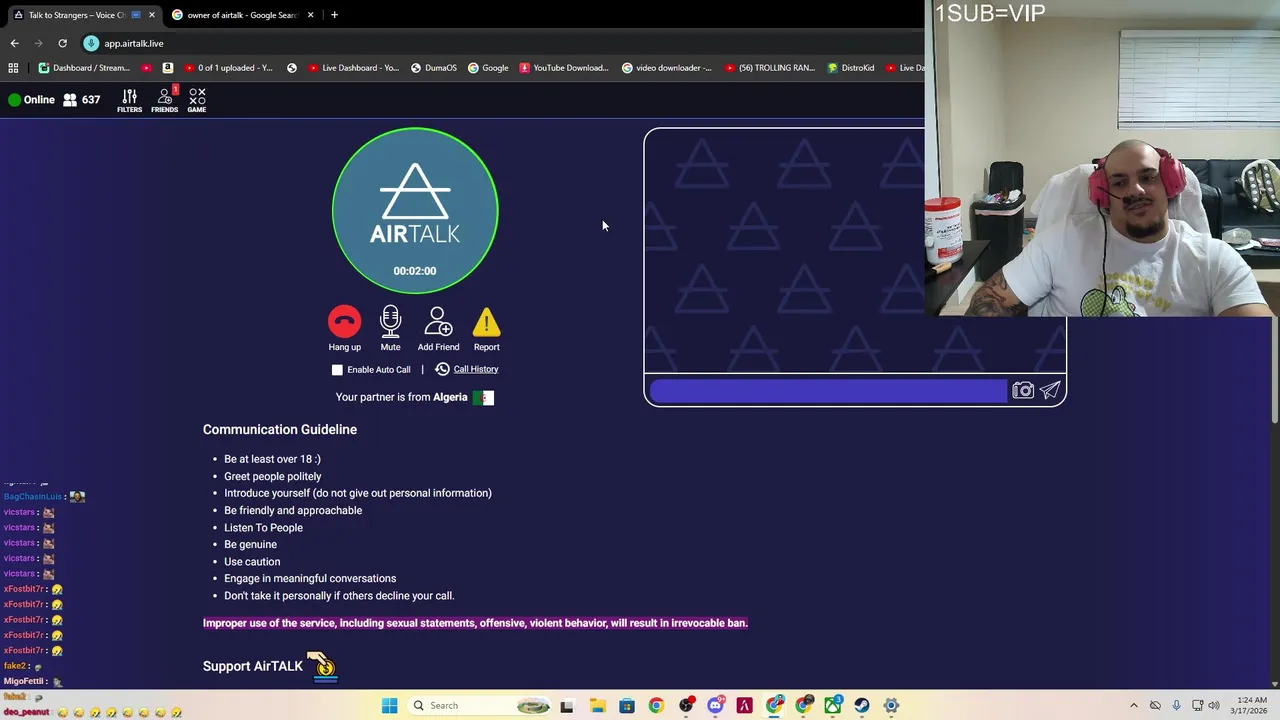Open the Live Dashboard bookmark
This screenshot has height=720, width=1280.
pyautogui.click(x=354, y=68)
